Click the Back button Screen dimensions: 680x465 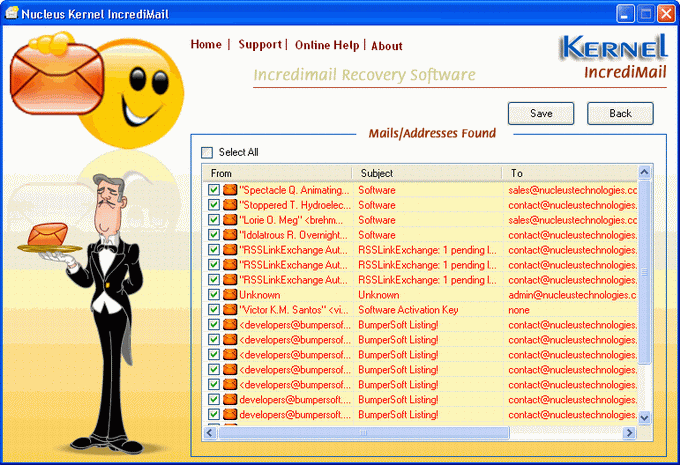point(620,113)
